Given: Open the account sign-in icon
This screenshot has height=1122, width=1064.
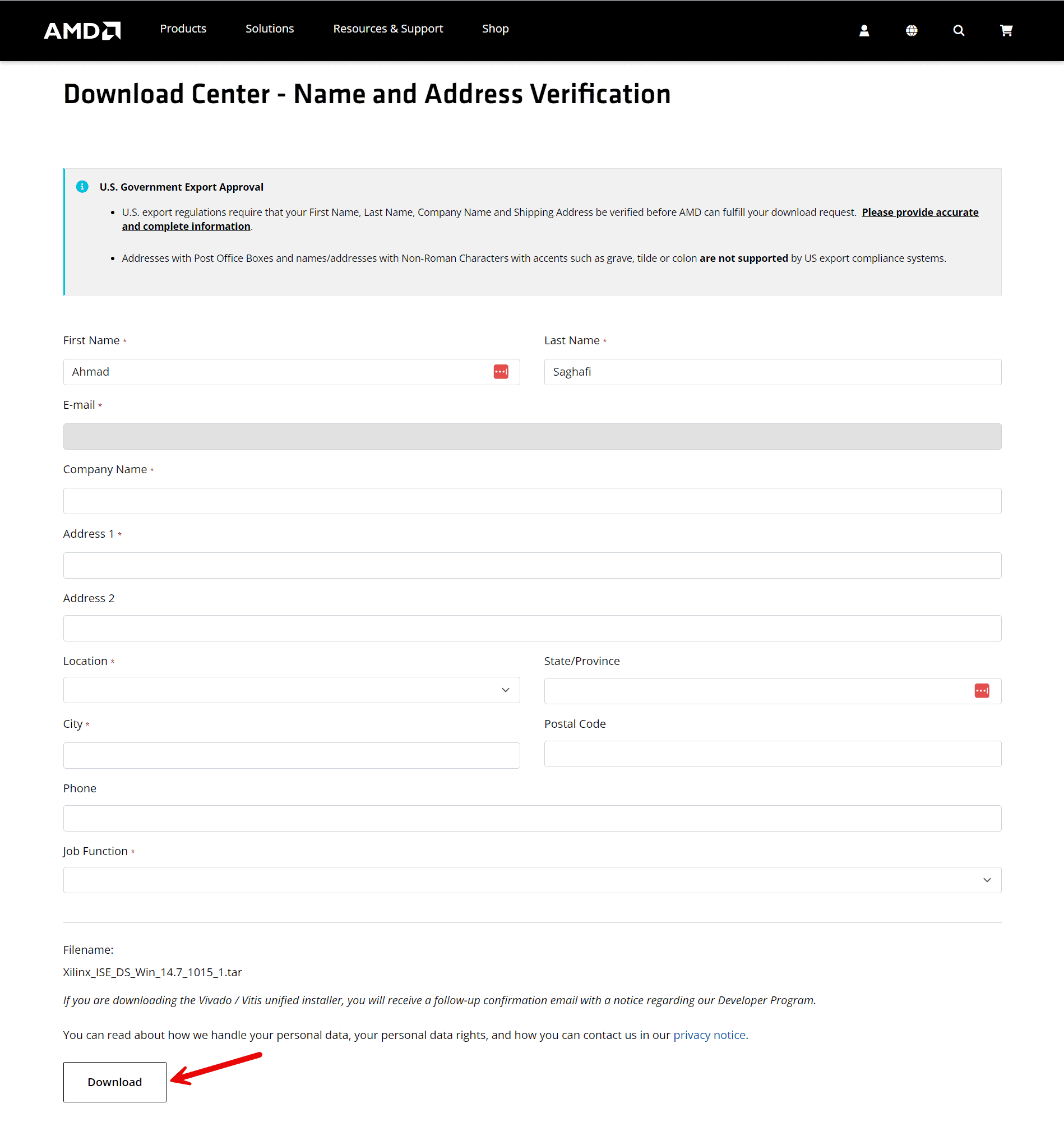Looking at the screenshot, I should click(x=864, y=31).
